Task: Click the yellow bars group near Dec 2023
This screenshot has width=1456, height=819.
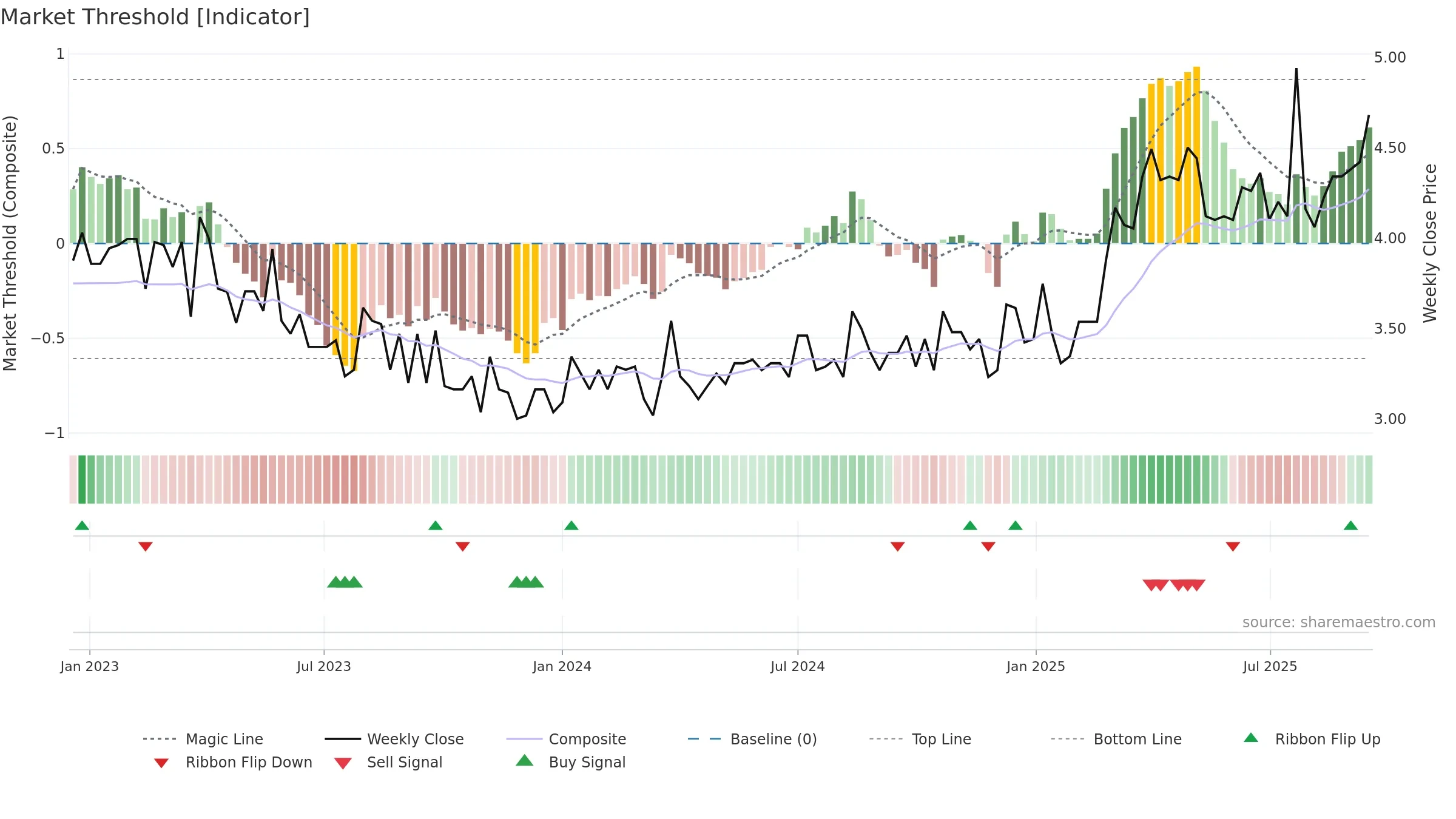Action: (526, 303)
